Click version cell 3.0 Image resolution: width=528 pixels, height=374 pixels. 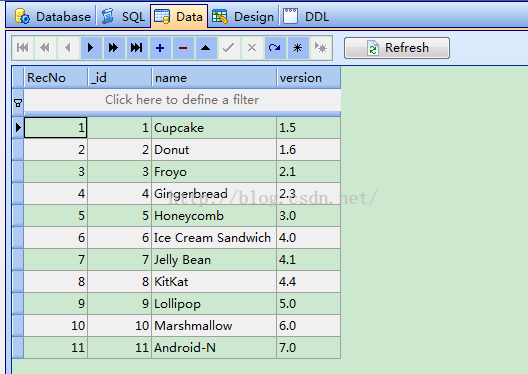308,215
